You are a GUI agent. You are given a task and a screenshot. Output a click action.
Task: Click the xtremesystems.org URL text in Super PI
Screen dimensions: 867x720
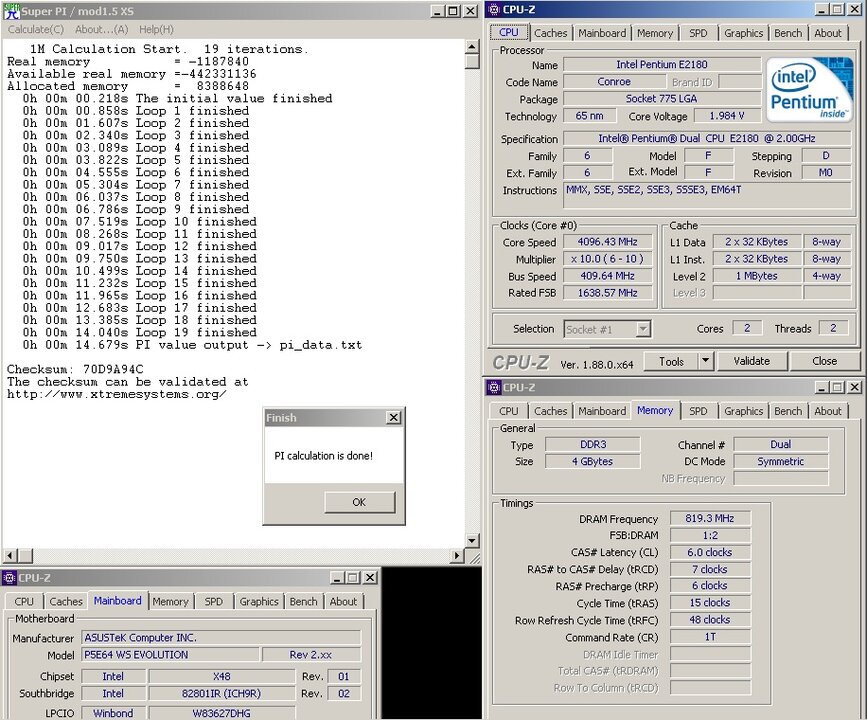[117, 394]
